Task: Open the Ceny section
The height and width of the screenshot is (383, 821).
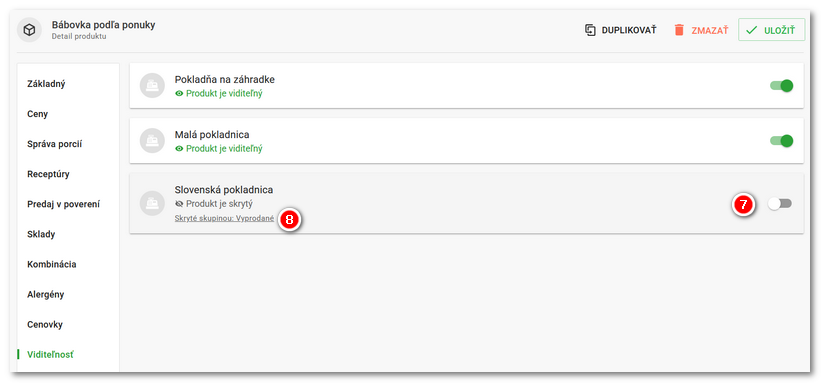Action: tap(38, 114)
